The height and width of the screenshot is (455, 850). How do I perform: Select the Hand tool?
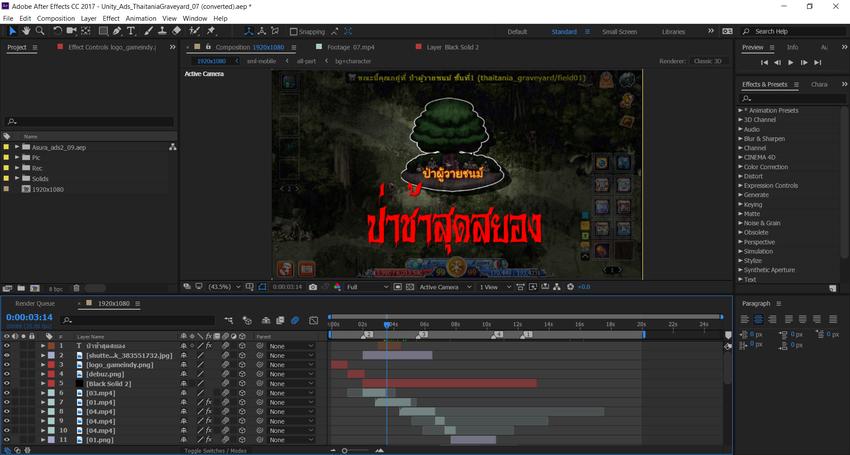click(26, 31)
